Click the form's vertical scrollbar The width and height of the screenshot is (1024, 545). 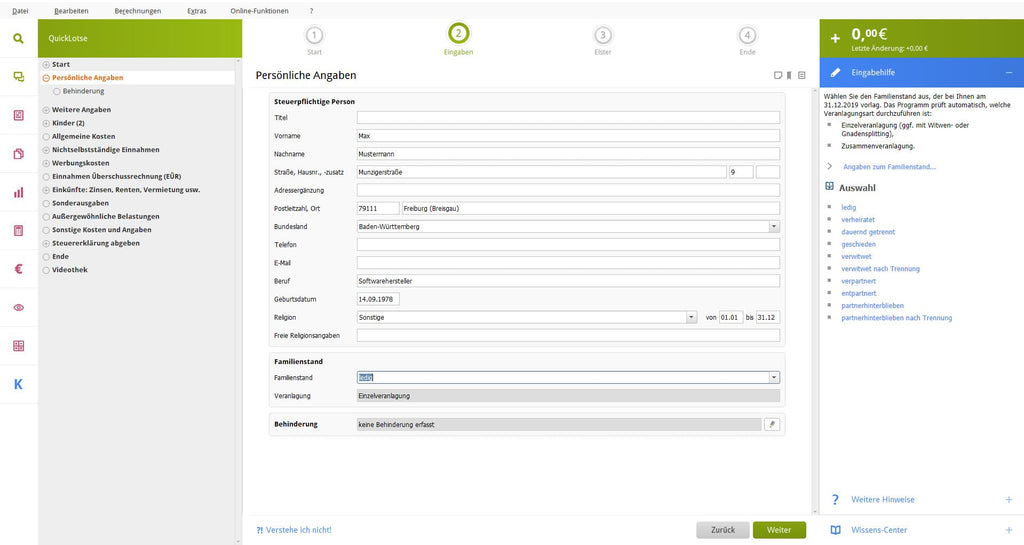[x=814, y=300]
